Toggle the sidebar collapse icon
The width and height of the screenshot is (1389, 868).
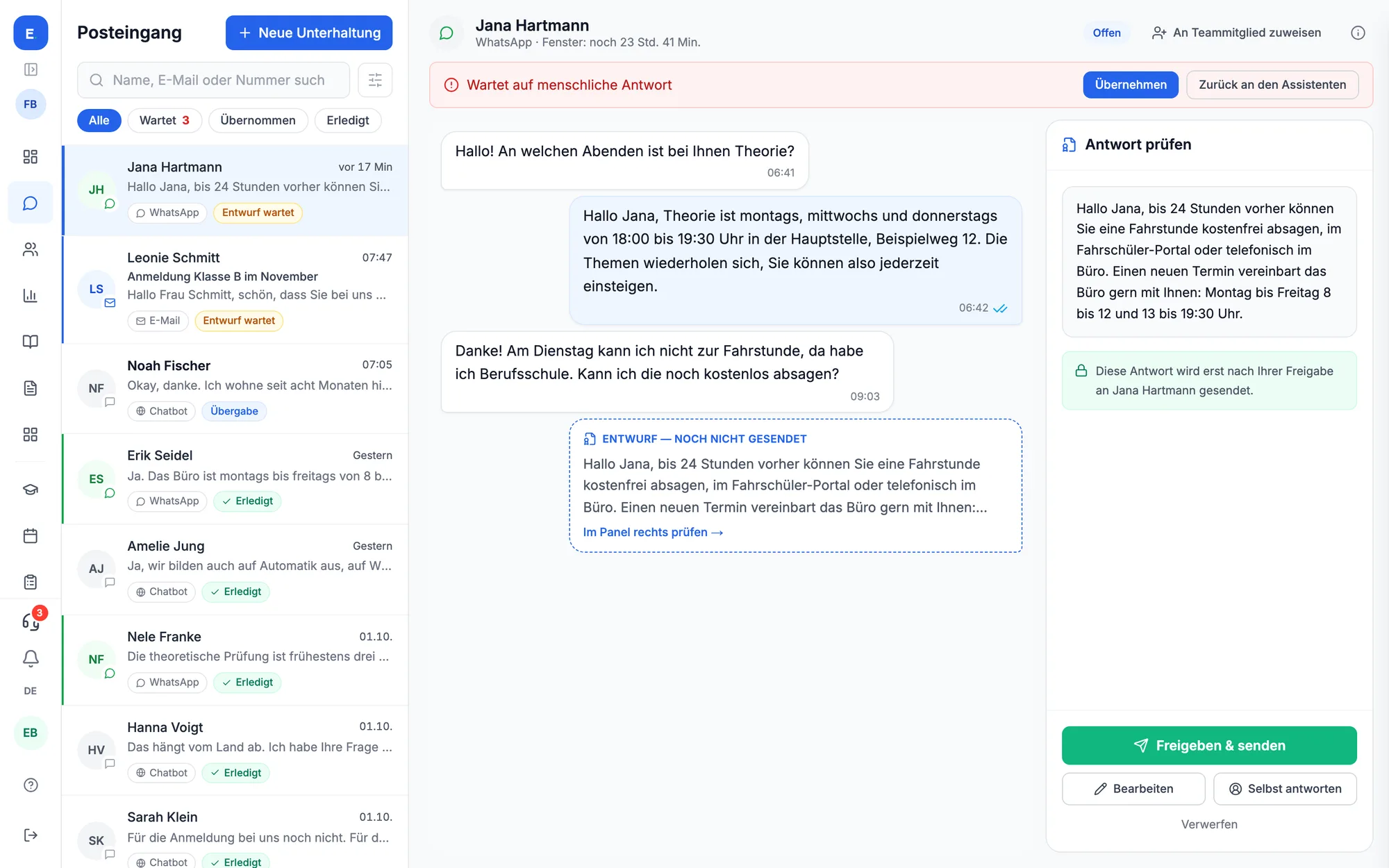point(31,69)
